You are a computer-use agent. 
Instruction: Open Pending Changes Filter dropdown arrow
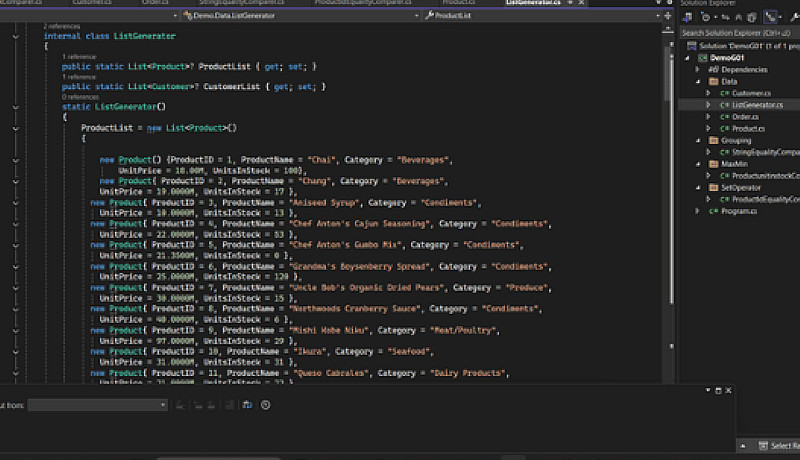click(715, 17)
